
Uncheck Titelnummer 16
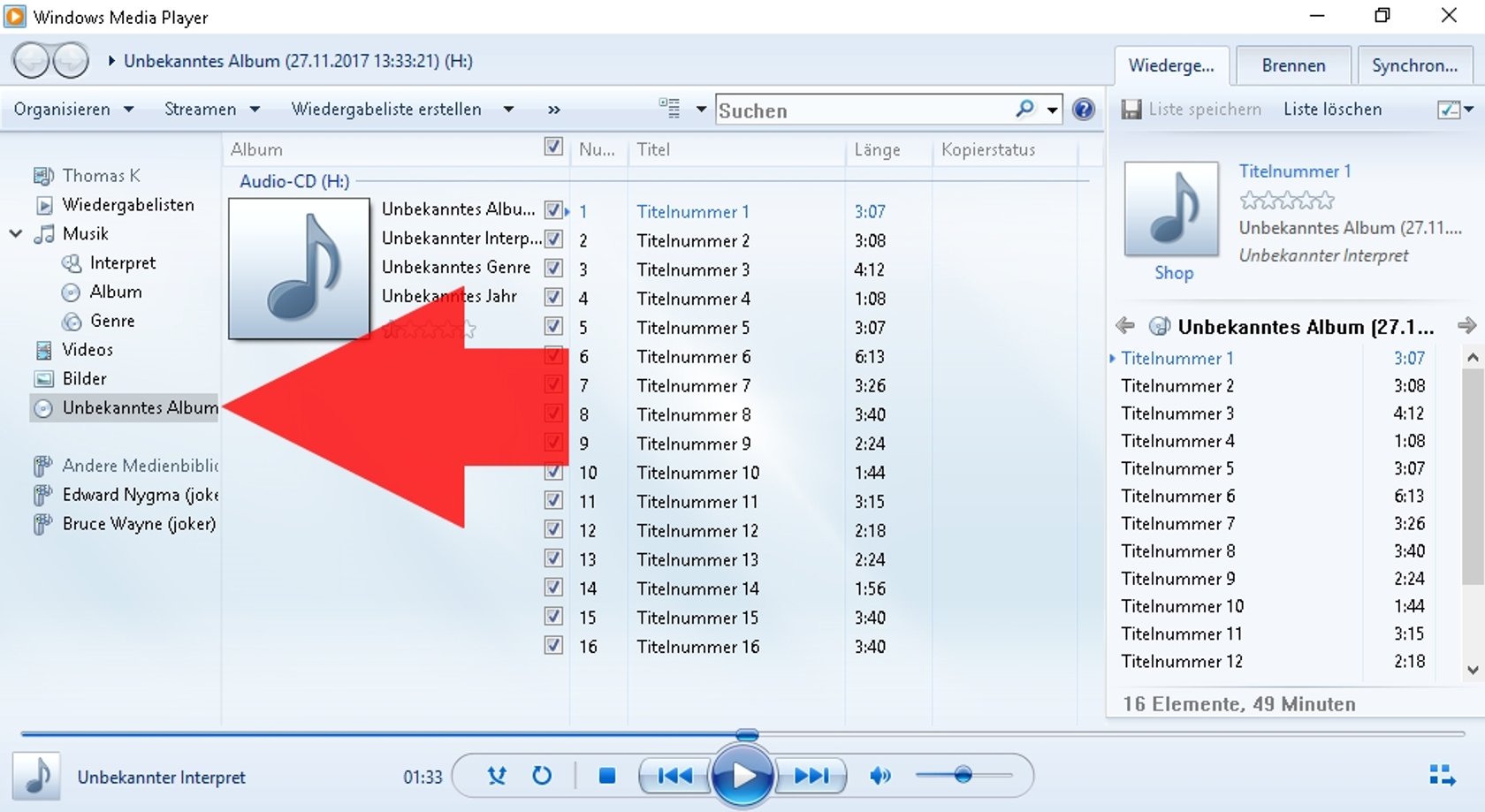point(553,646)
